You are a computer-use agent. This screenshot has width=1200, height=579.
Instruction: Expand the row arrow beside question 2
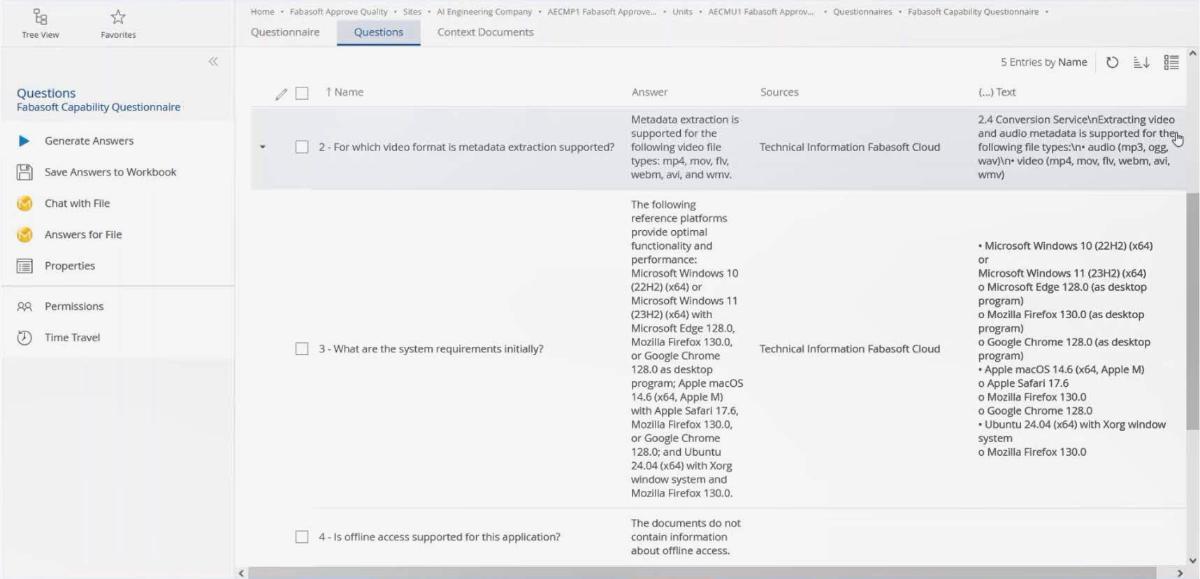coord(263,148)
